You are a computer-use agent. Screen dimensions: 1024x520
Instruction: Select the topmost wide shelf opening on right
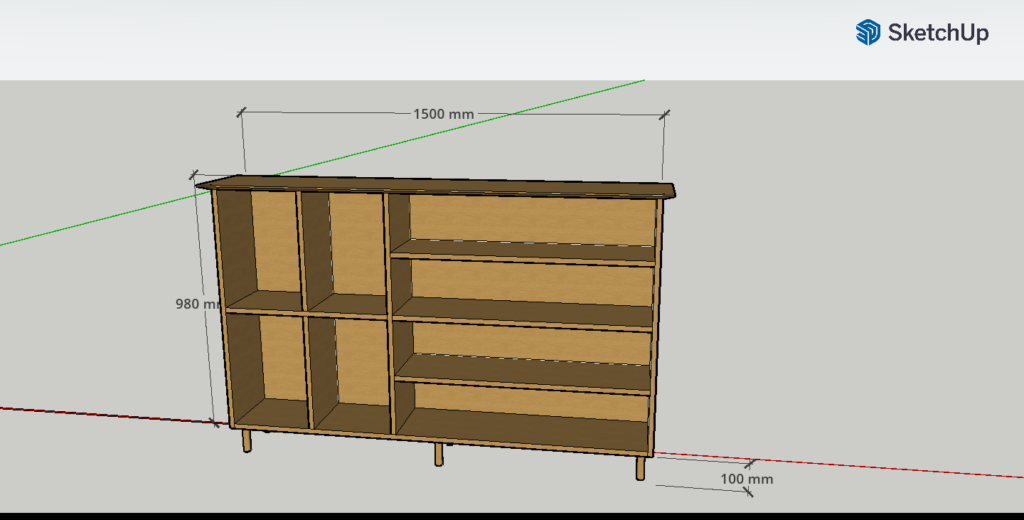coord(525,221)
